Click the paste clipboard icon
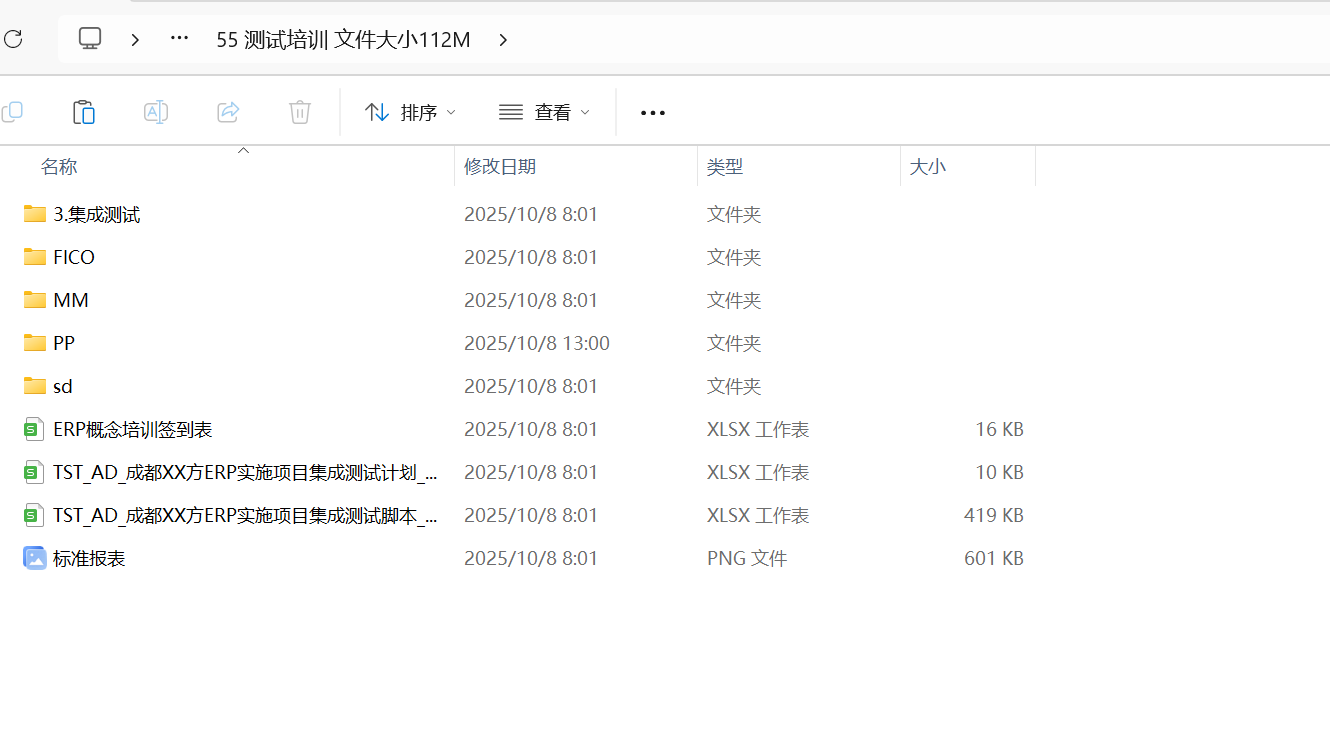Viewport: 1330px width, 734px height. [84, 112]
